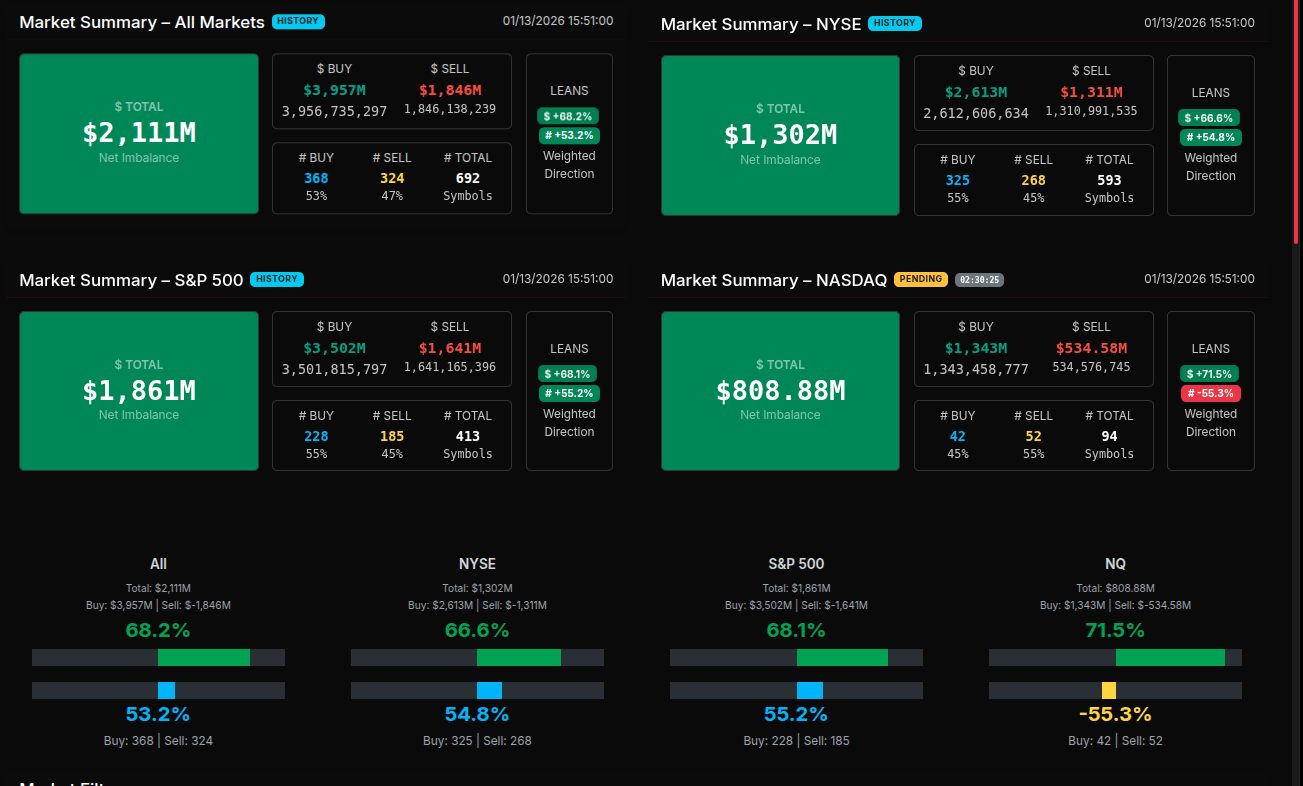Click the NYSE $1,302M Net Imbalance tile
This screenshot has width=1303, height=786.
click(780, 135)
